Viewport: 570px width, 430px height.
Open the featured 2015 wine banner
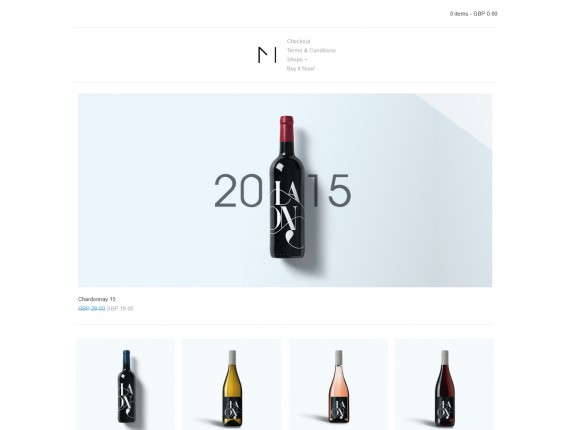285,190
